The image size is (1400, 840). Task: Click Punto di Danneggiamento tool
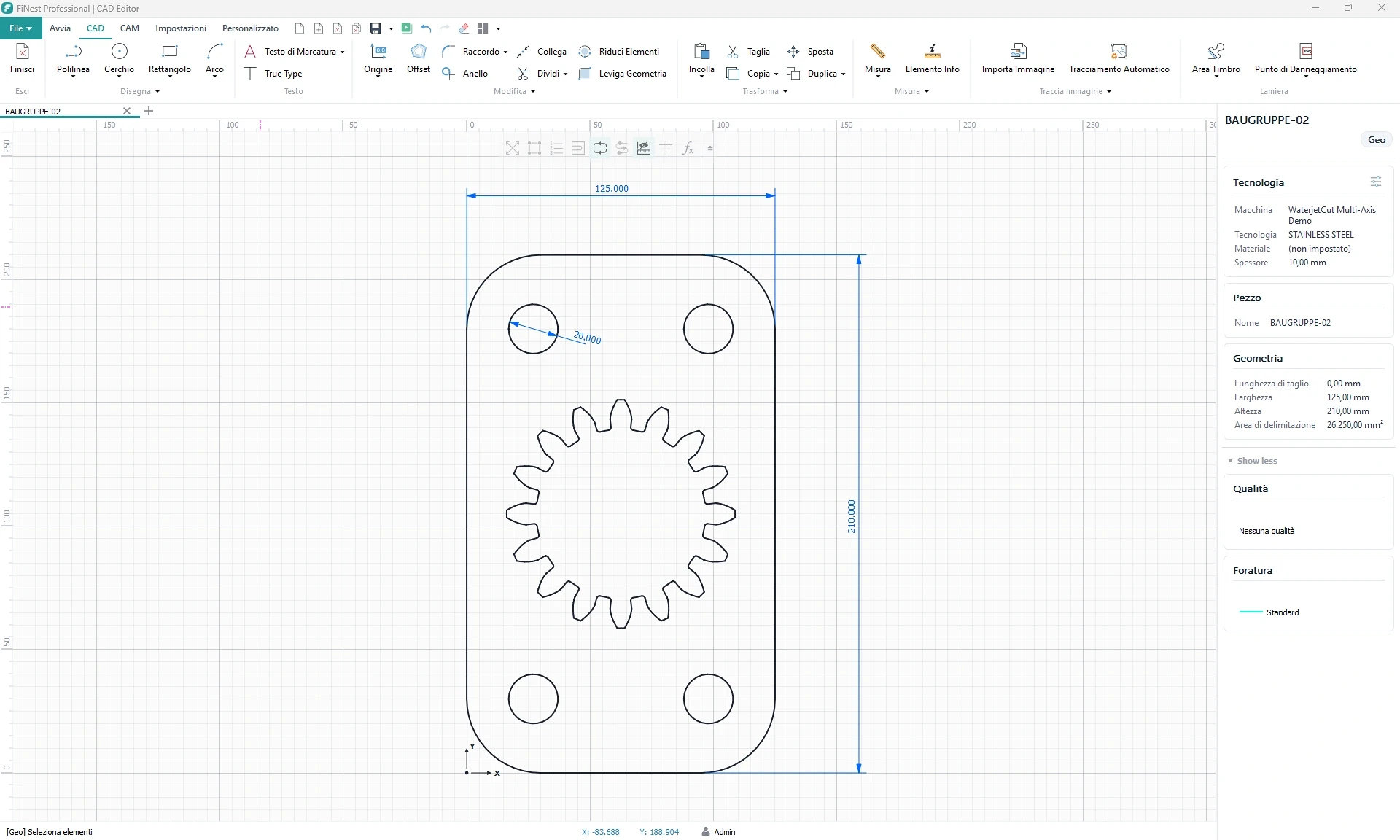click(x=1305, y=59)
